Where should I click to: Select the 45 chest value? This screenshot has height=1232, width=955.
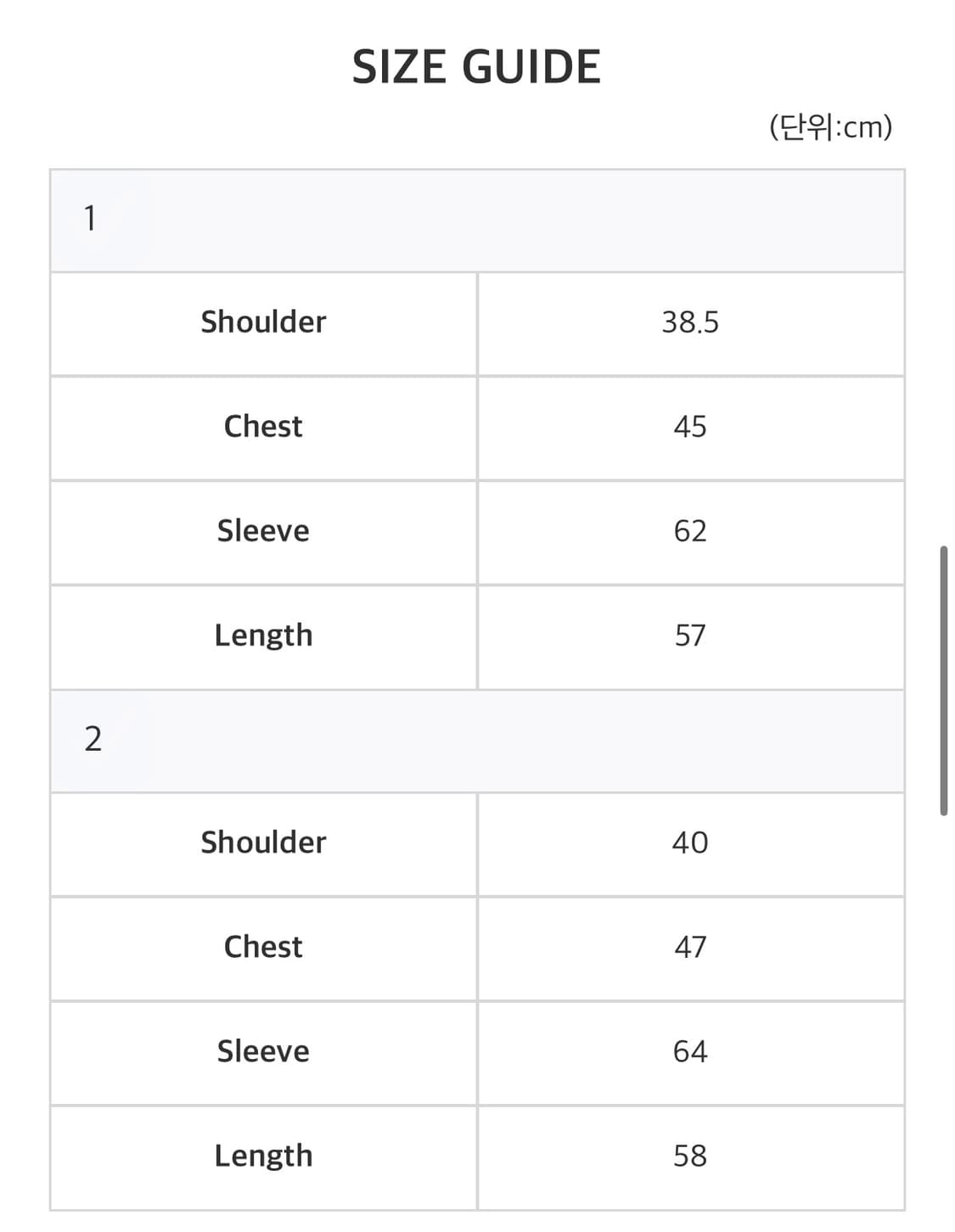[690, 427]
